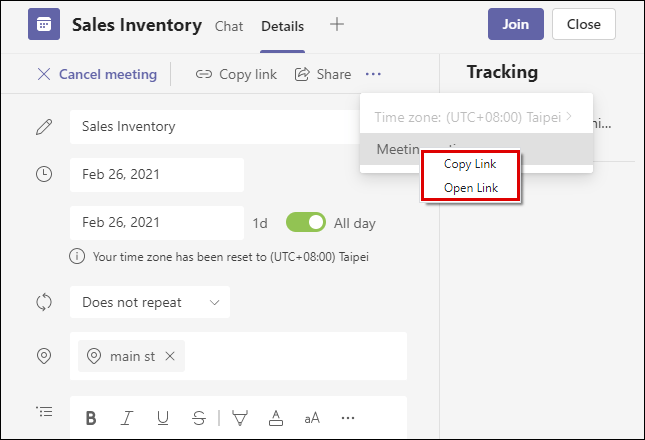
Task: Select Open Link from the submenu
Action: click(x=470, y=188)
